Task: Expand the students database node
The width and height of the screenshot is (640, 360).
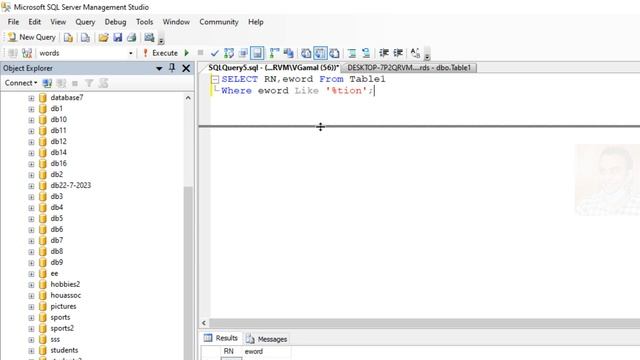Action: point(31,351)
